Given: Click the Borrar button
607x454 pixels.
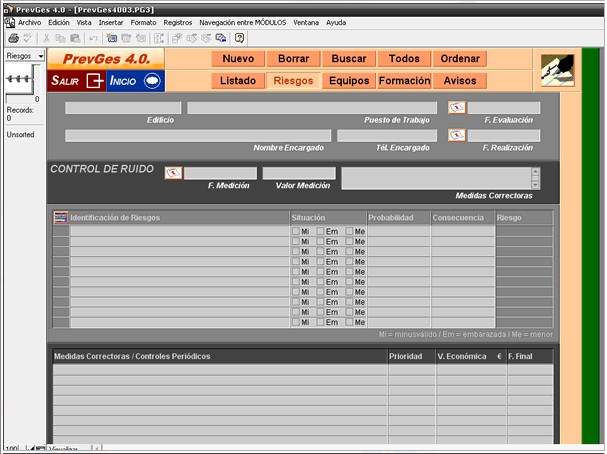Looking at the screenshot, I should pos(293,59).
